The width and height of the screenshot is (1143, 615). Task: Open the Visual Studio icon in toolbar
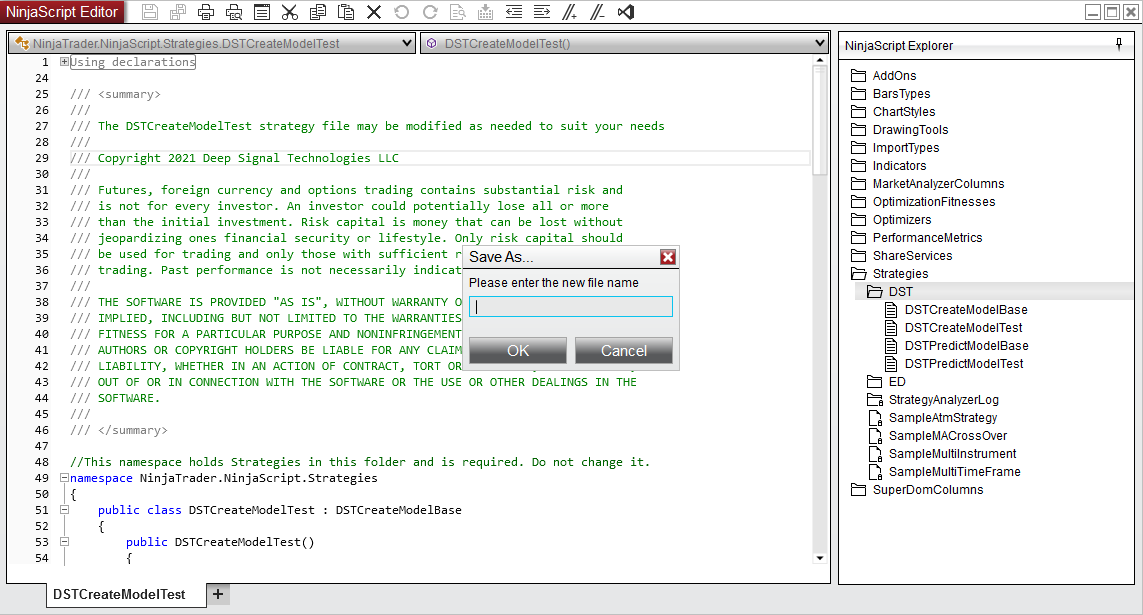click(x=625, y=12)
